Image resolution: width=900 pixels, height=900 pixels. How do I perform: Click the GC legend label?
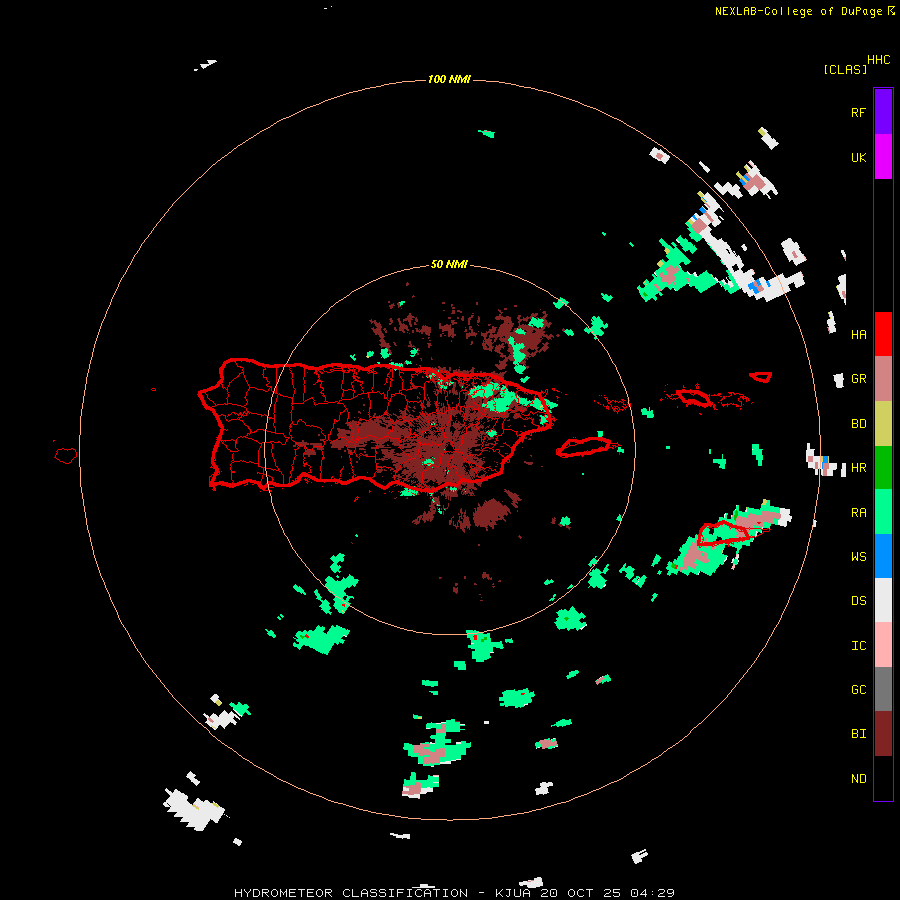click(858, 689)
